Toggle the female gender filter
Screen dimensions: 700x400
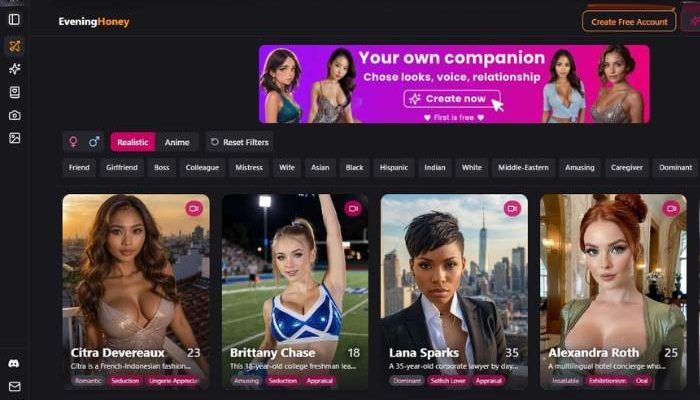pos(73,142)
